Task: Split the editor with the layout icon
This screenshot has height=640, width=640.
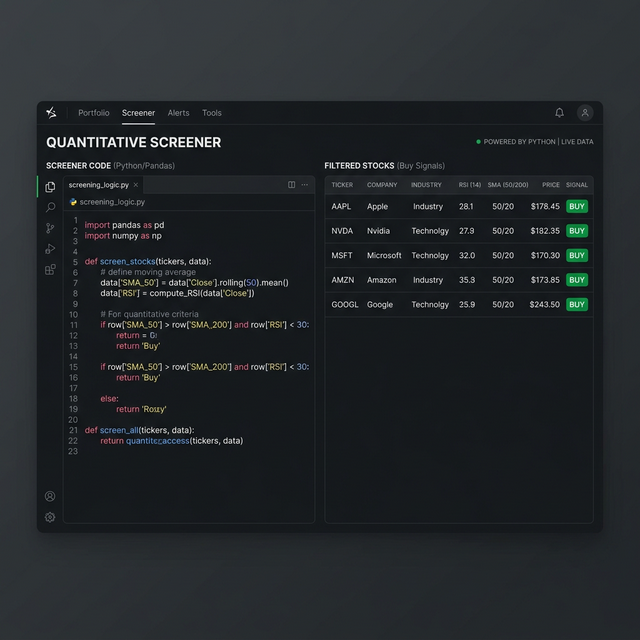Action: 291,185
